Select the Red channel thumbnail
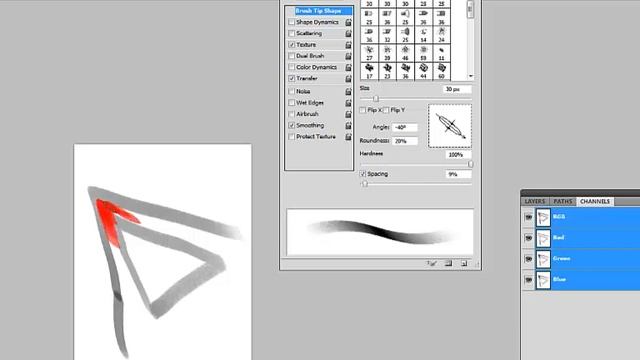The width and height of the screenshot is (640, 360). [x=543, y=238]
